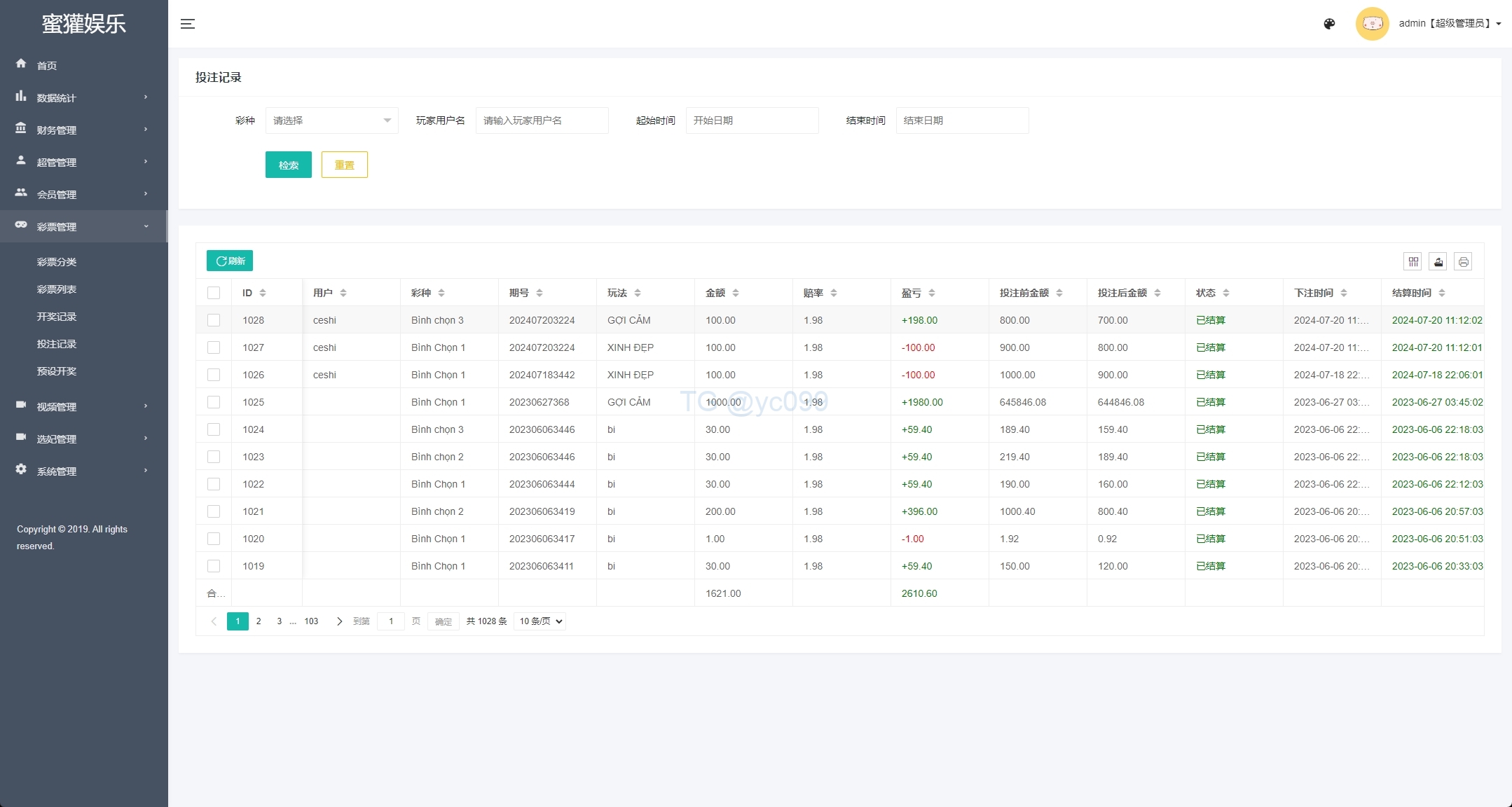Viewport: 1512px width, 807px height.
Task: Open the 彩种 请选择 dropdown
Action: [331, 120]
